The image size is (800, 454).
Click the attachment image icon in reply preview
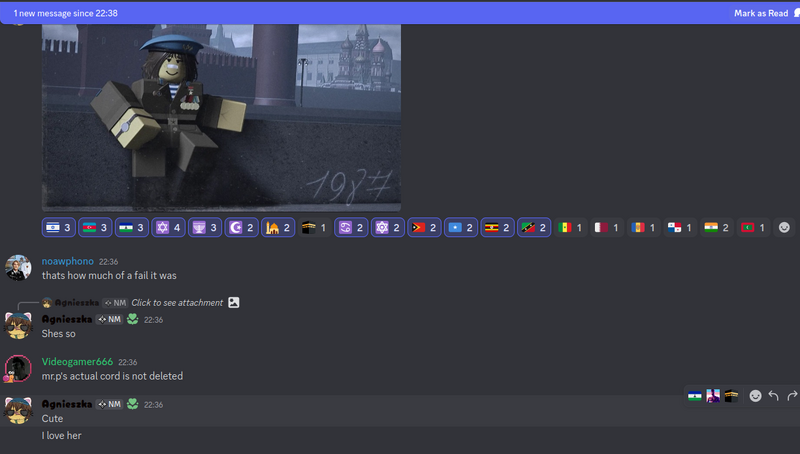(233, 303)
